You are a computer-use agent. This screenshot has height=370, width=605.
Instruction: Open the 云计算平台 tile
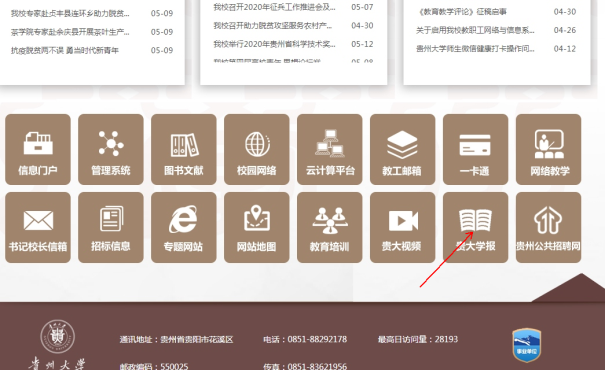pos(330,149)
